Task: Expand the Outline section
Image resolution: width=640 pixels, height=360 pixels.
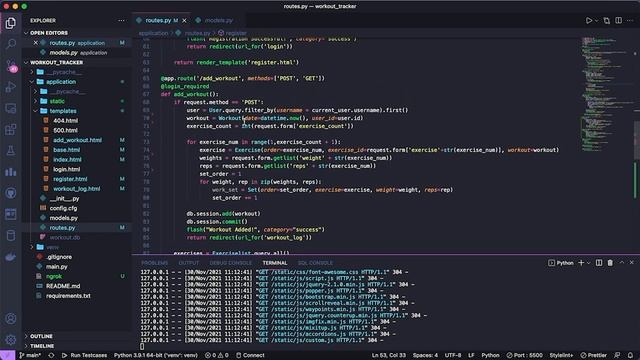Action: pos(26,336)
